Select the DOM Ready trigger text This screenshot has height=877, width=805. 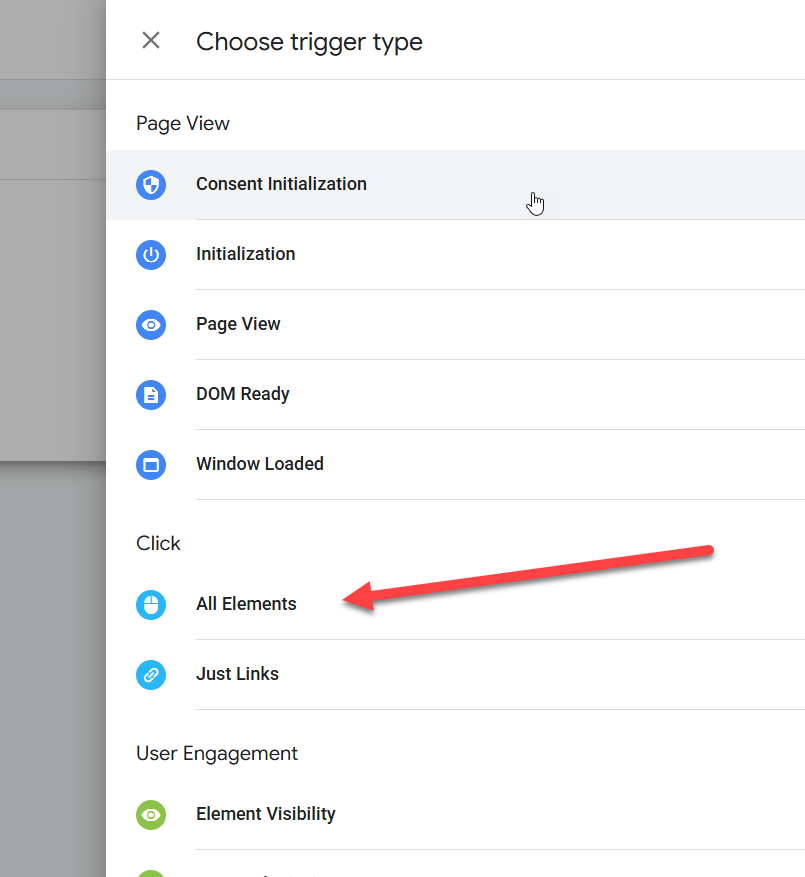click(x=242, y=394)
